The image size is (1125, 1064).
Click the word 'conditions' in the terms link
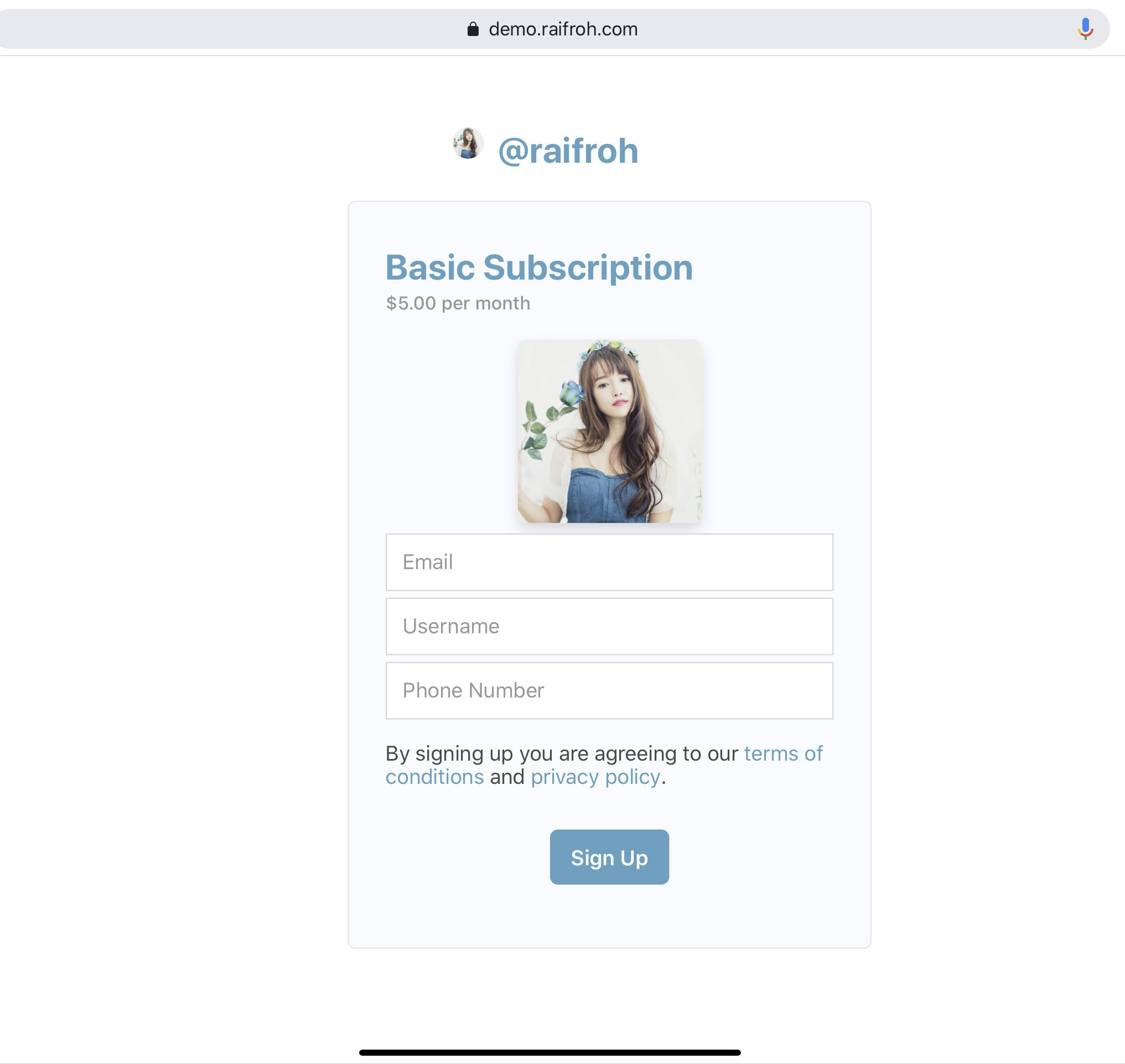[435, 777]
